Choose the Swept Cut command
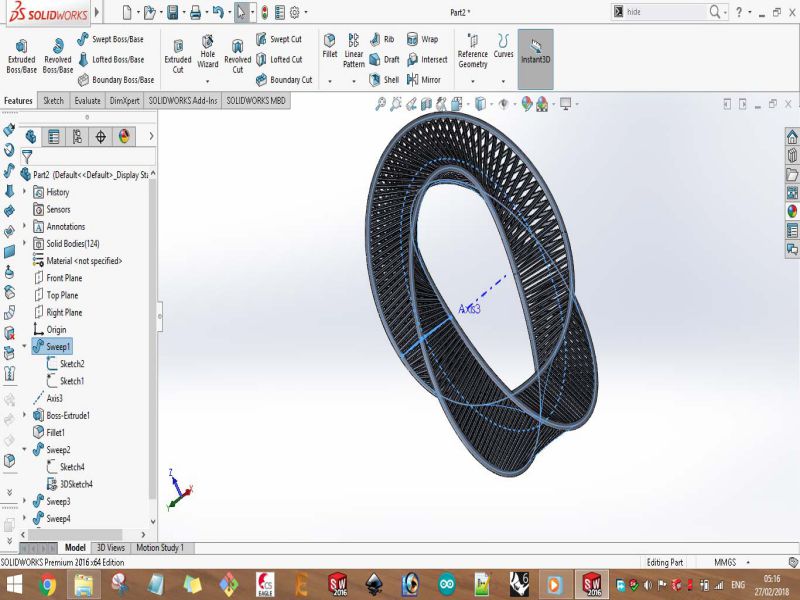 pyautogui.click(x=279, y=39)
